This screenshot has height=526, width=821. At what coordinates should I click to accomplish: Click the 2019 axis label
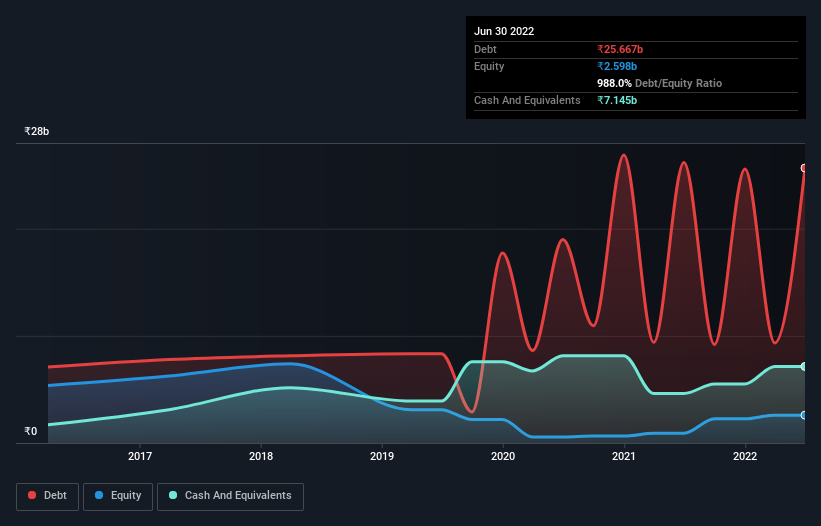[382, 456]
